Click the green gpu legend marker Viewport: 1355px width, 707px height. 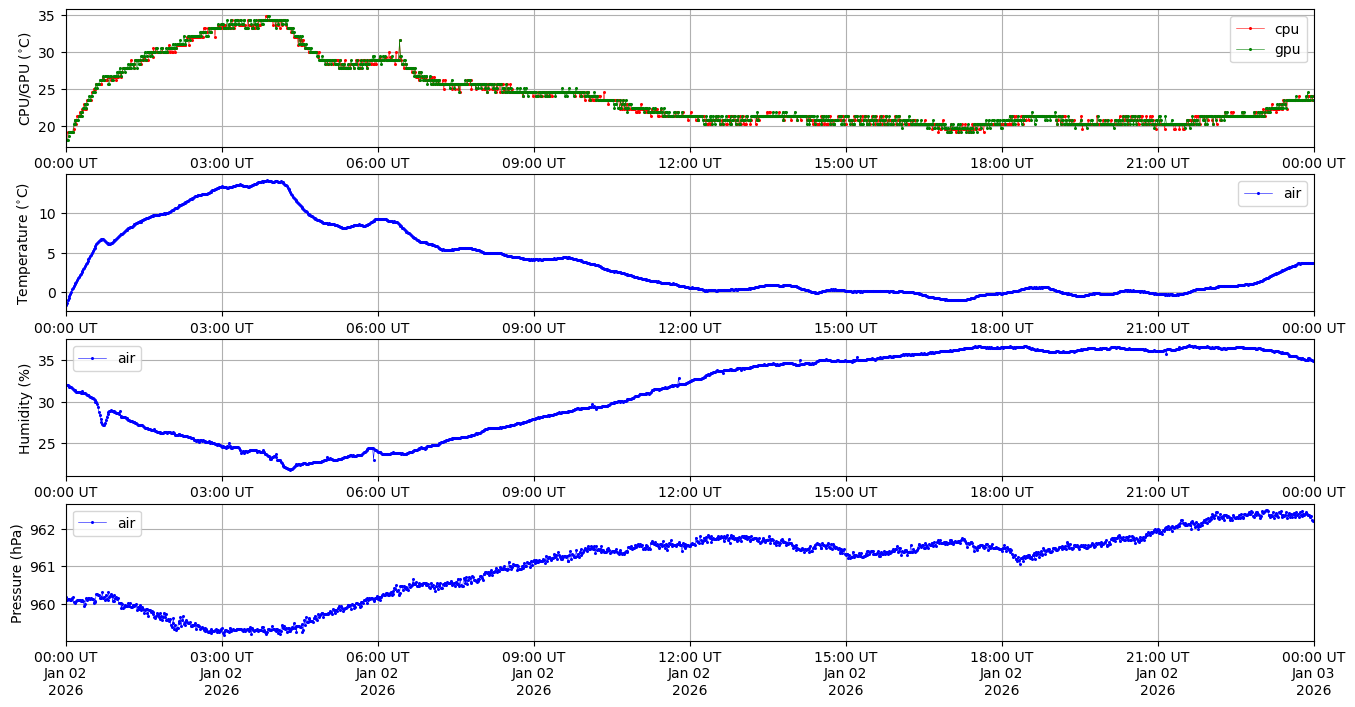pyautogui.click(x=1251, y=48)
